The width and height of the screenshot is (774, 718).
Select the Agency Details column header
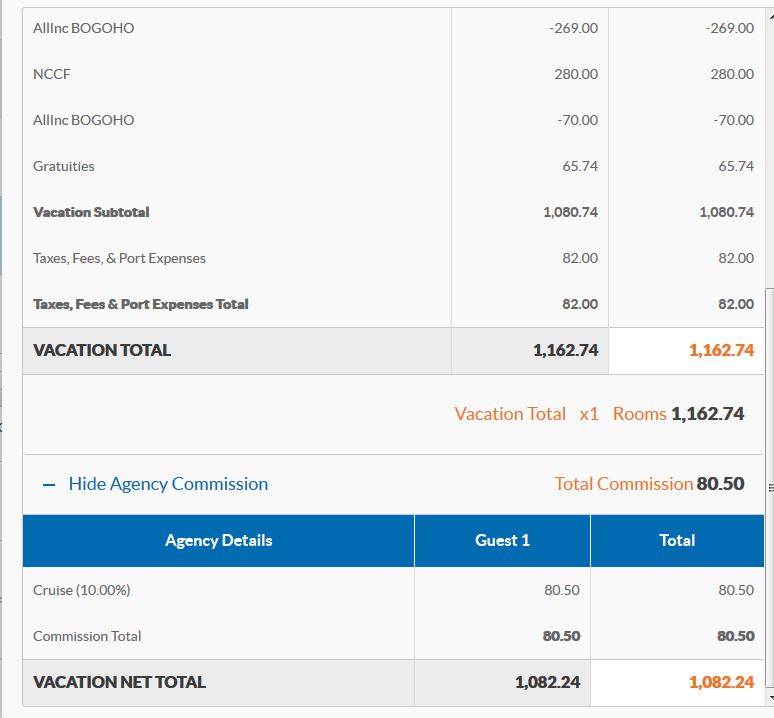pyautogui.click(x=218, y=540)
